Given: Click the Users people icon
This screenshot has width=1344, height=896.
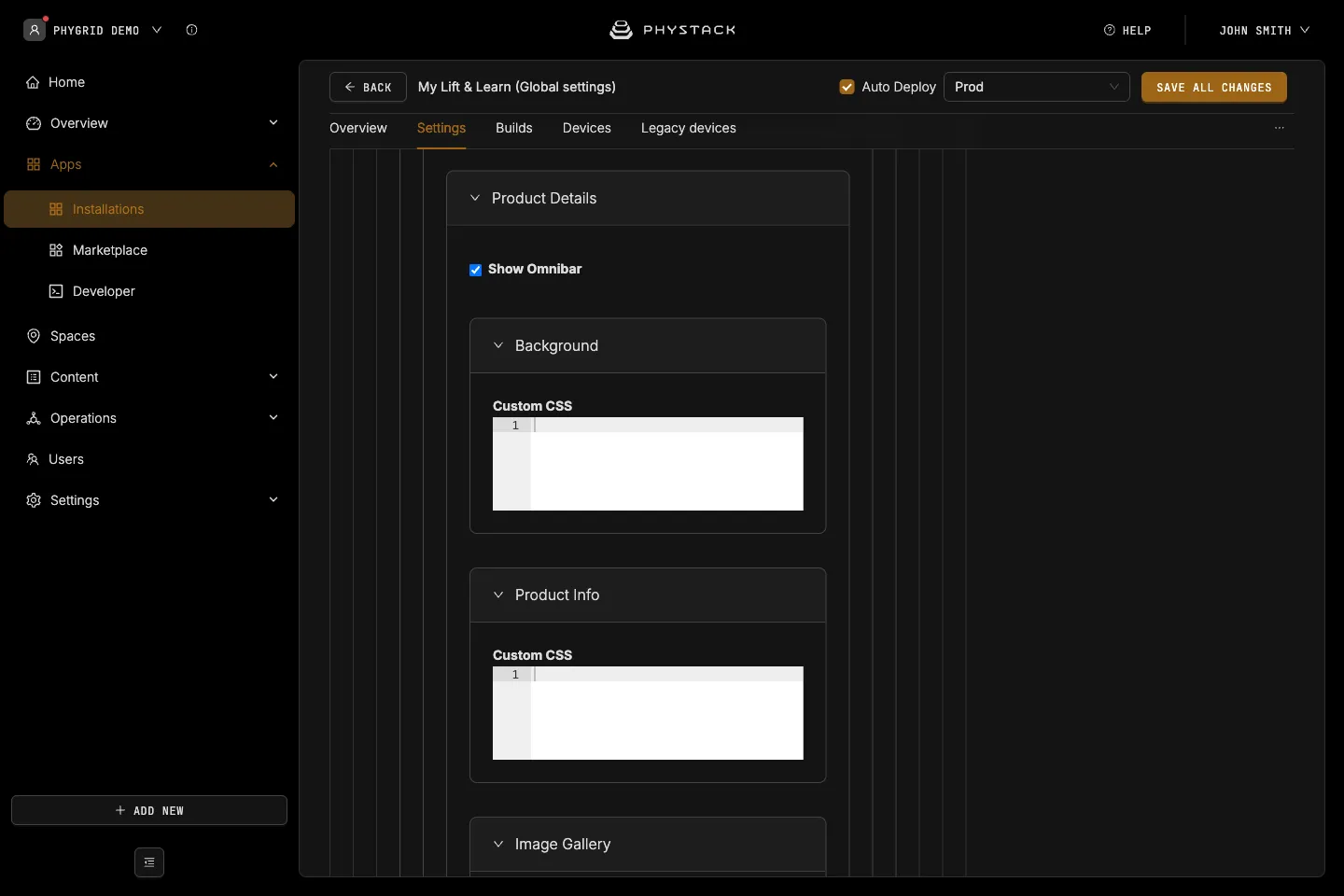Looking at the screenshot, I should 33,459.
